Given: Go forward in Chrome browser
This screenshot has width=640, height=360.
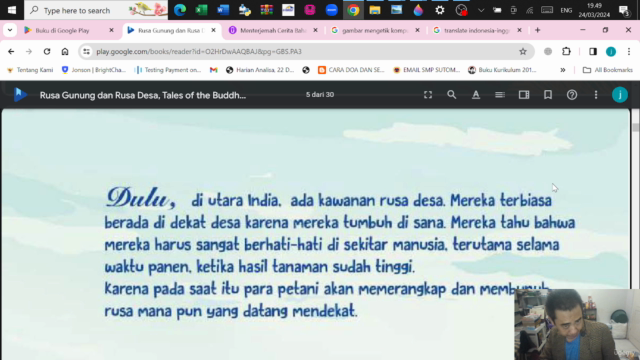Looking at the screenshot, I should (29, 51).
